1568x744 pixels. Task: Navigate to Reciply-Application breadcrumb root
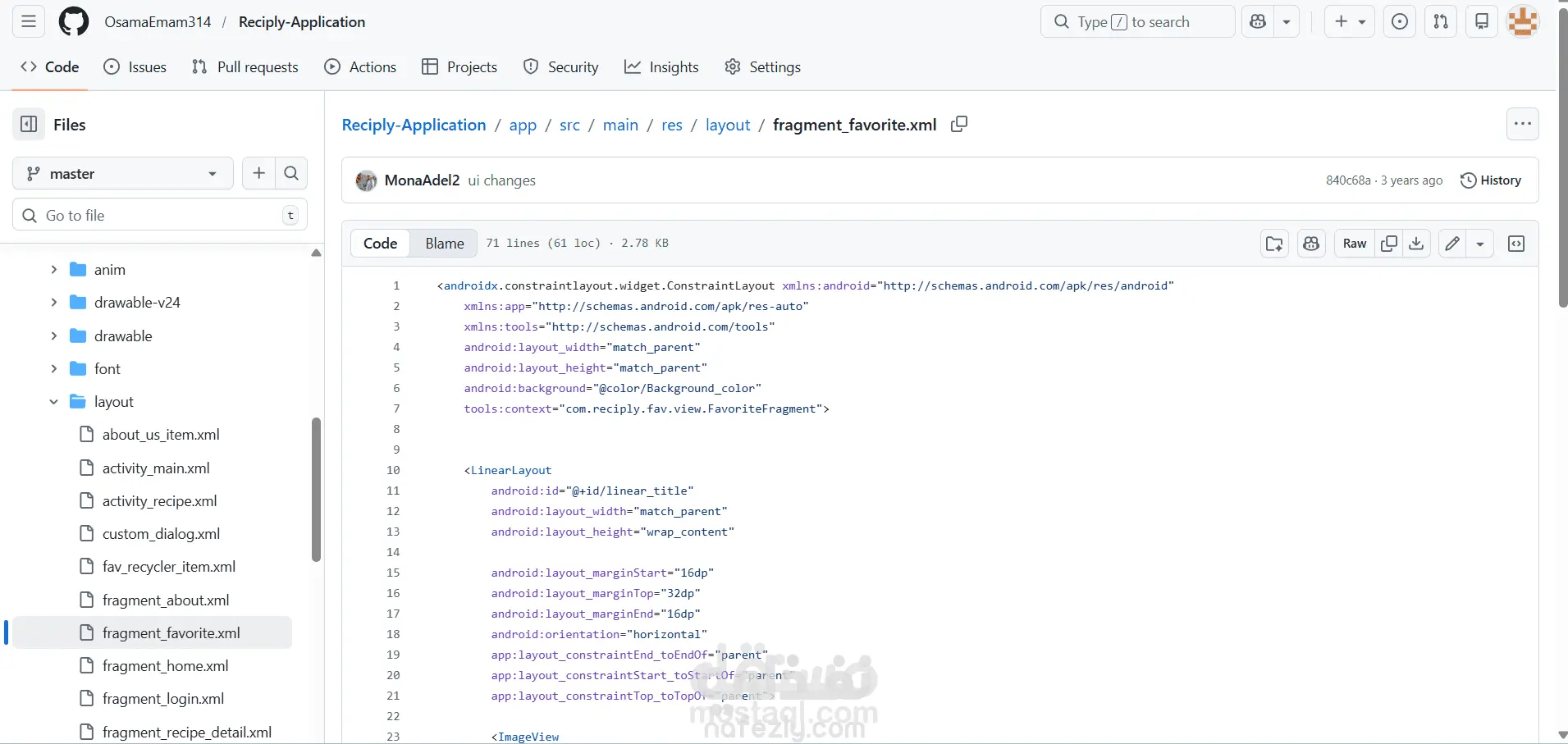(414, 125)
